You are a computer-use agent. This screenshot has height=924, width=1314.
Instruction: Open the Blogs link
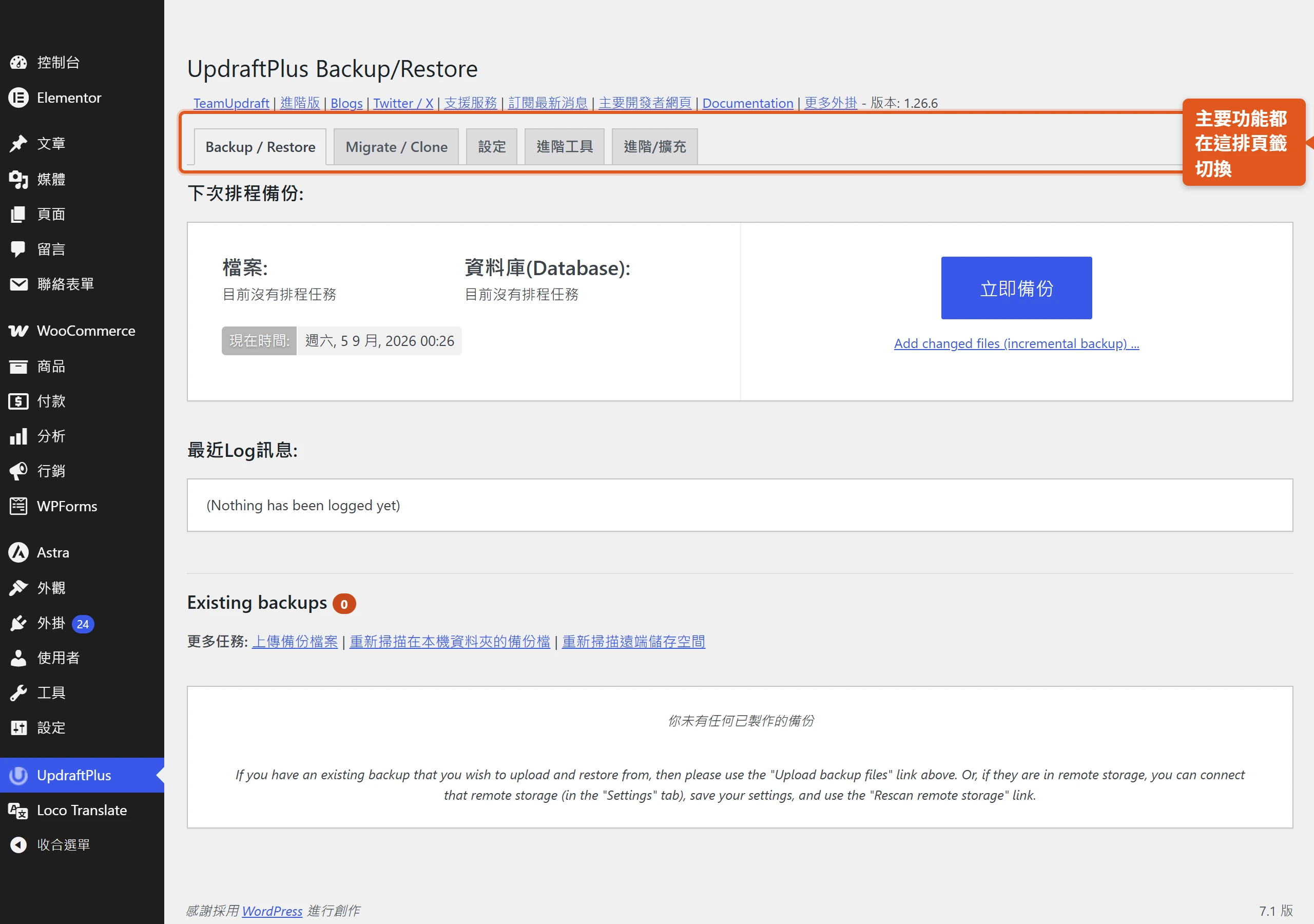pos(346,103)
